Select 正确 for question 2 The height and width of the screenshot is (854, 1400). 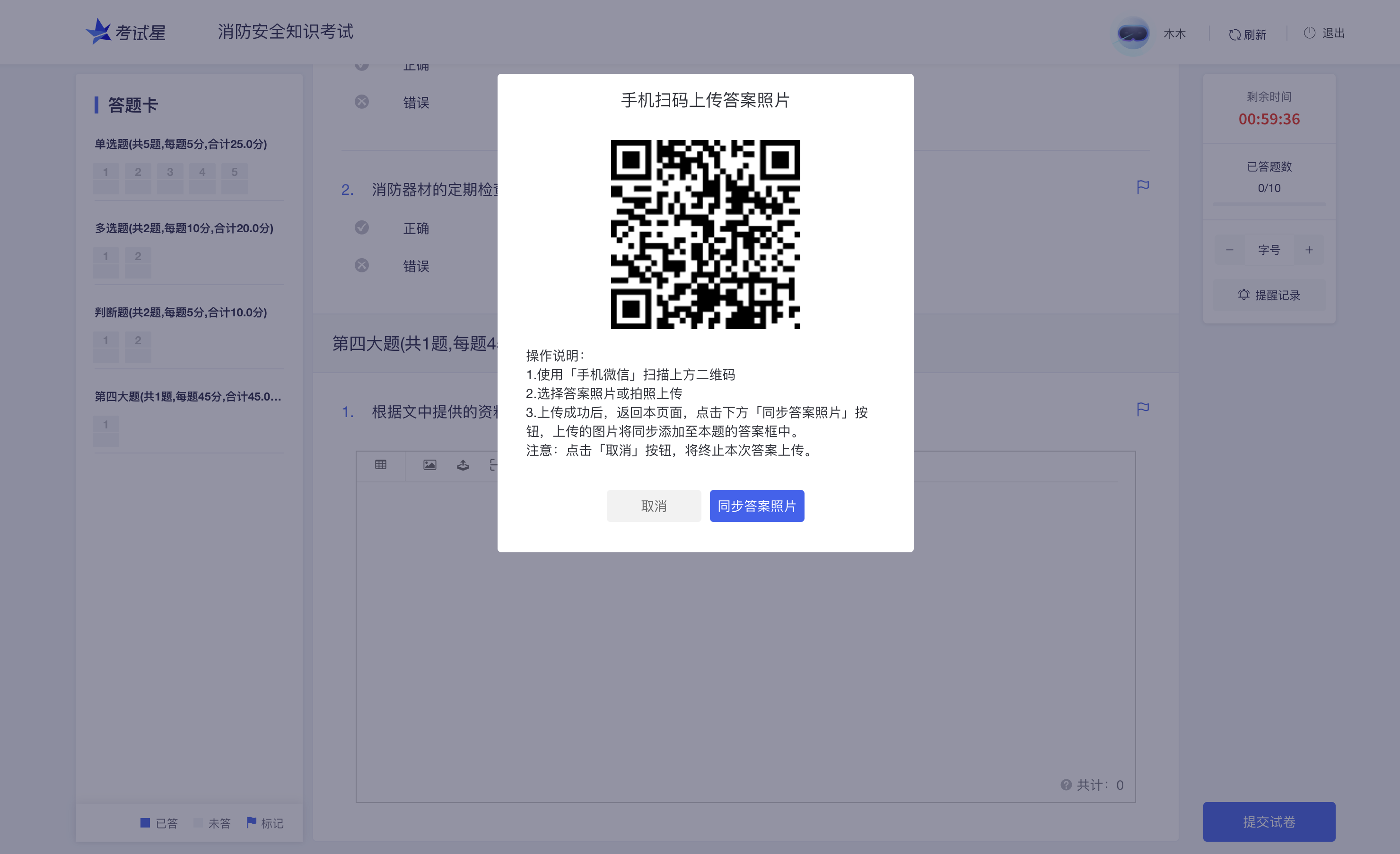(362, 228)
